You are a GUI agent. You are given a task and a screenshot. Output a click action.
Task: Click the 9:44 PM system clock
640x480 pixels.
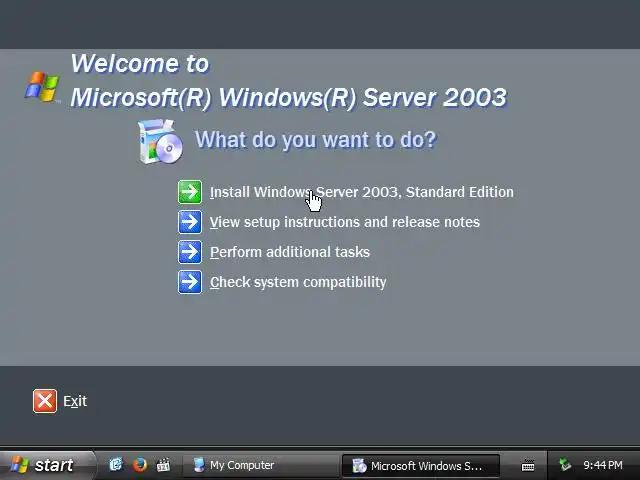[x=603, y=465]
